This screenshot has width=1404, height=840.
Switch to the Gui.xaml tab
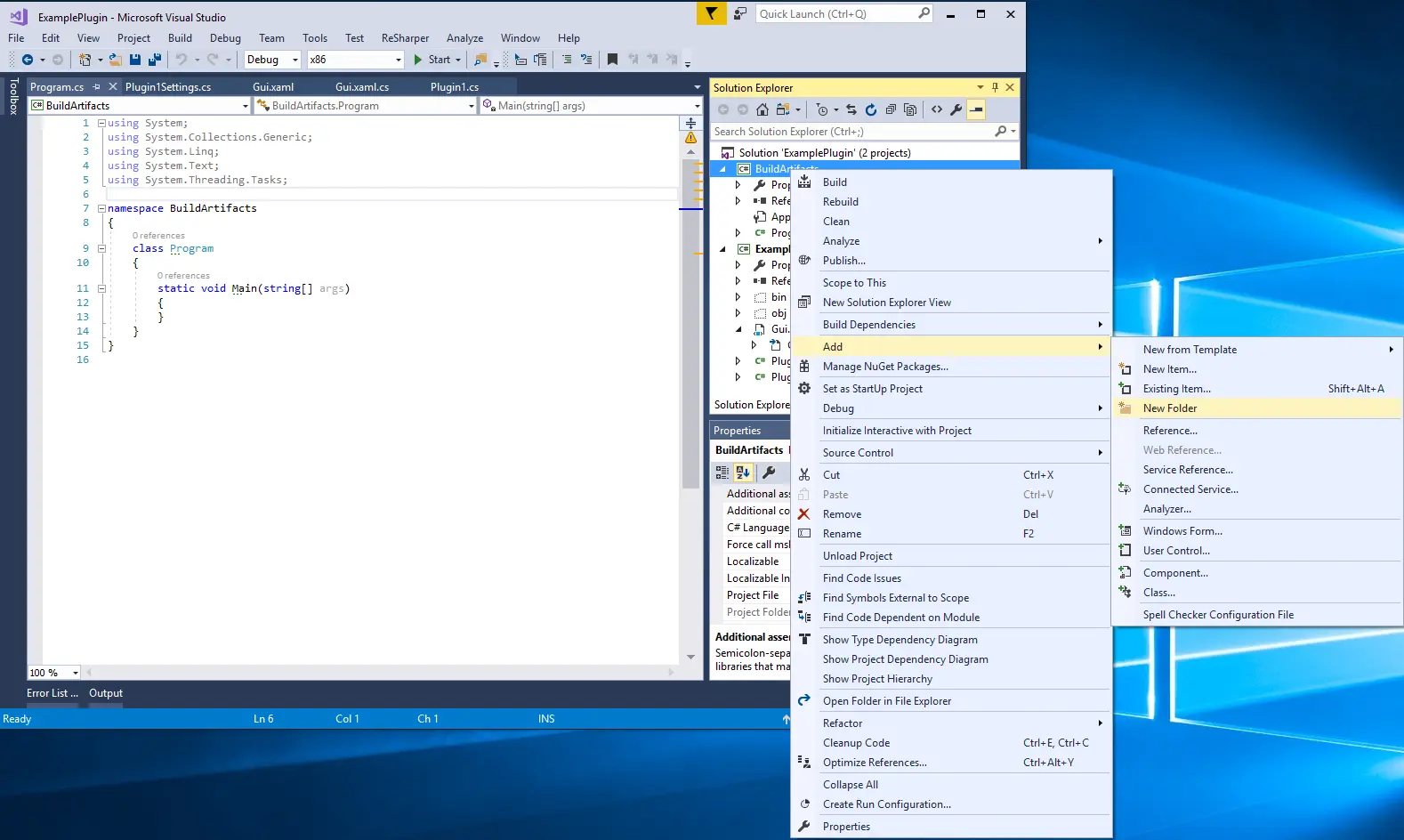(273, 86)
